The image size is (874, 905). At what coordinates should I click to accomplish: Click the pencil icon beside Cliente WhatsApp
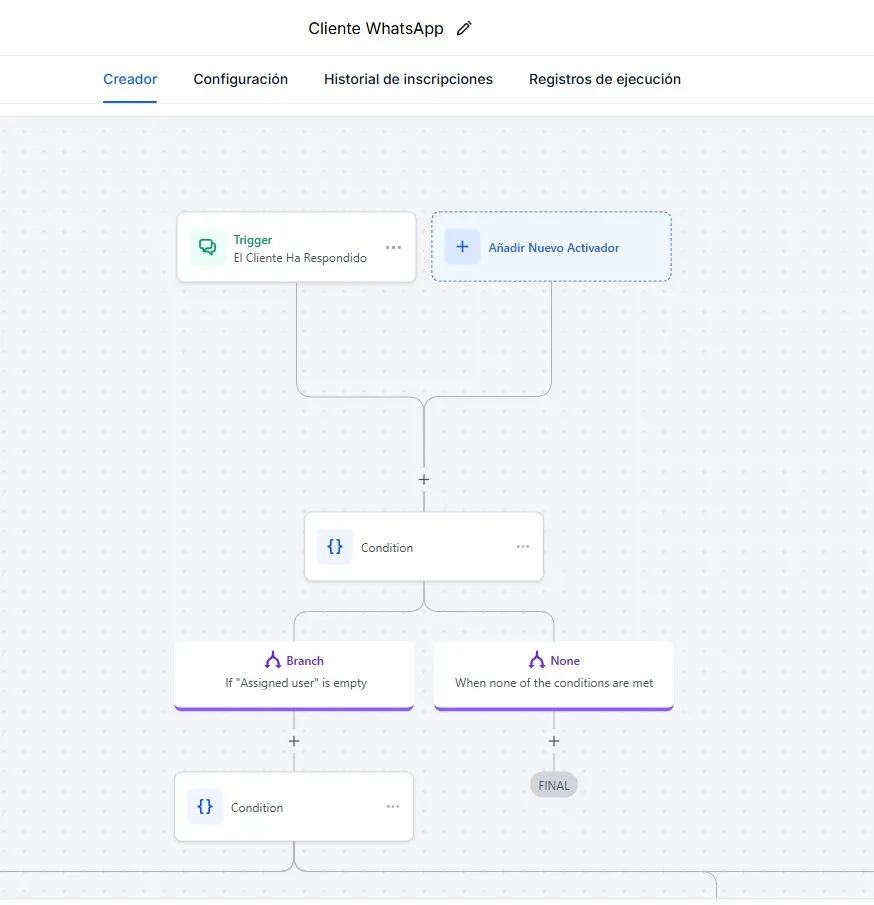click(463, 29)
